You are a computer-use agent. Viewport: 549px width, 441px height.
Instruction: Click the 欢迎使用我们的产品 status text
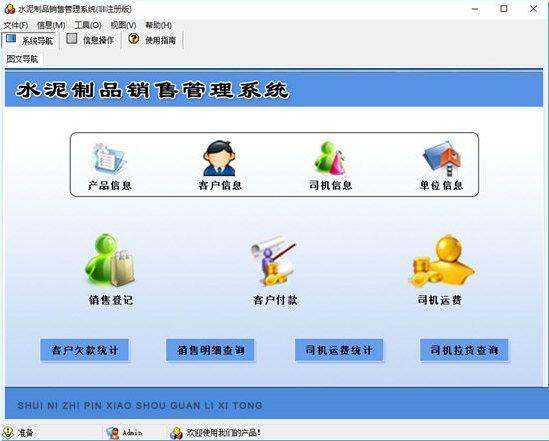[224, 433]
